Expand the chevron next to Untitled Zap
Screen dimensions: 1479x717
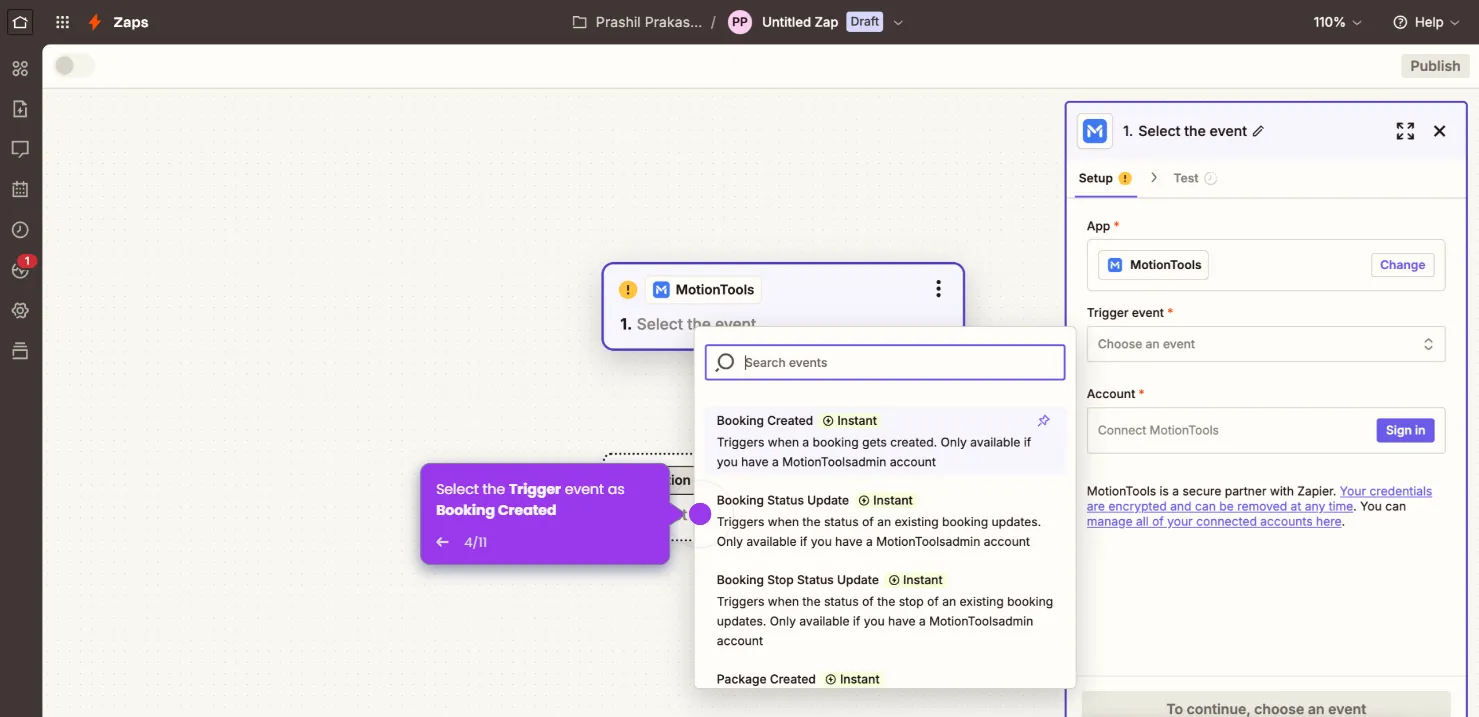[897, 21]
